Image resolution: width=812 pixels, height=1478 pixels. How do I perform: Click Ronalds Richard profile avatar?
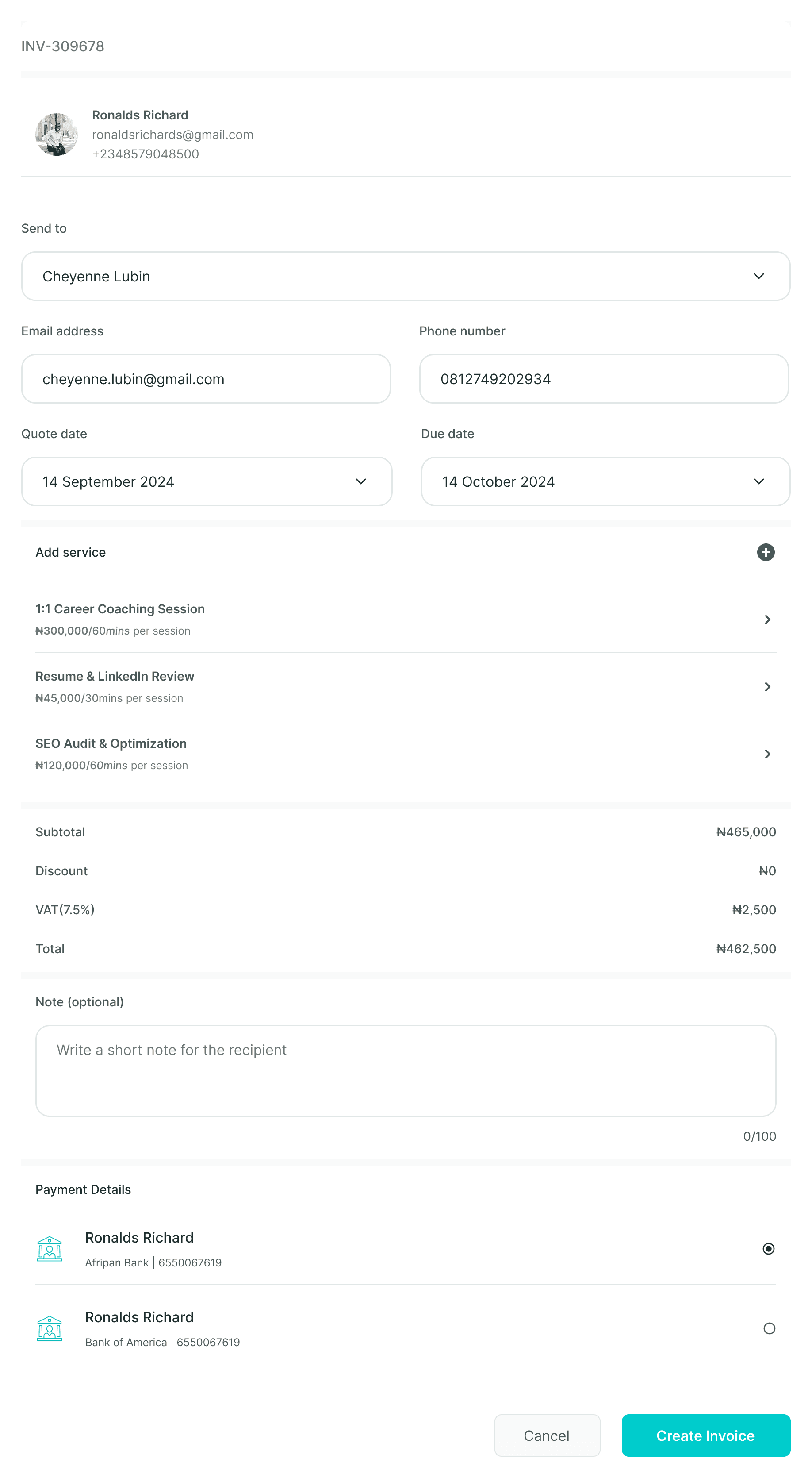56,134
